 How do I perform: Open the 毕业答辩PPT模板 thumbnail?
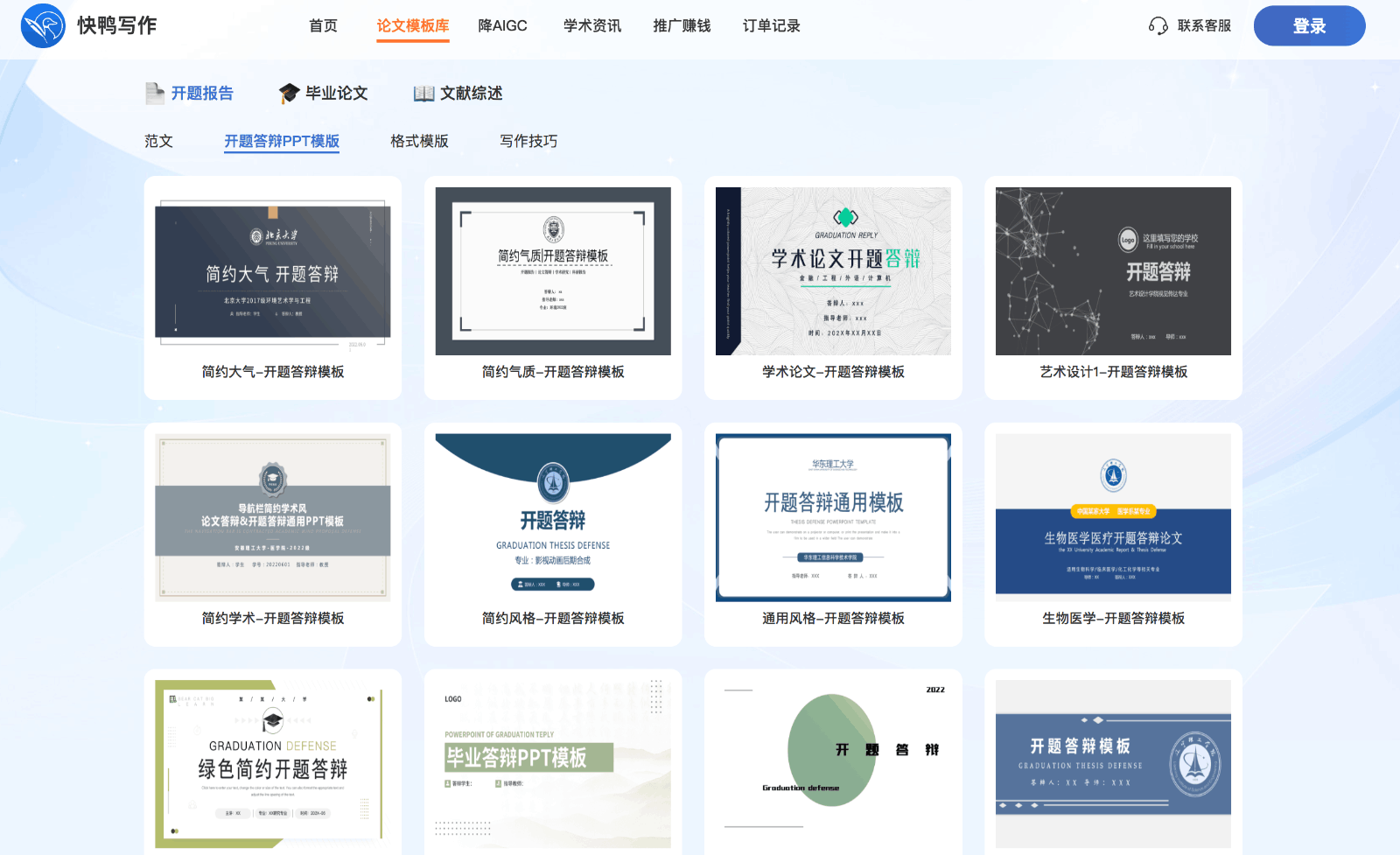click(553, 764)
